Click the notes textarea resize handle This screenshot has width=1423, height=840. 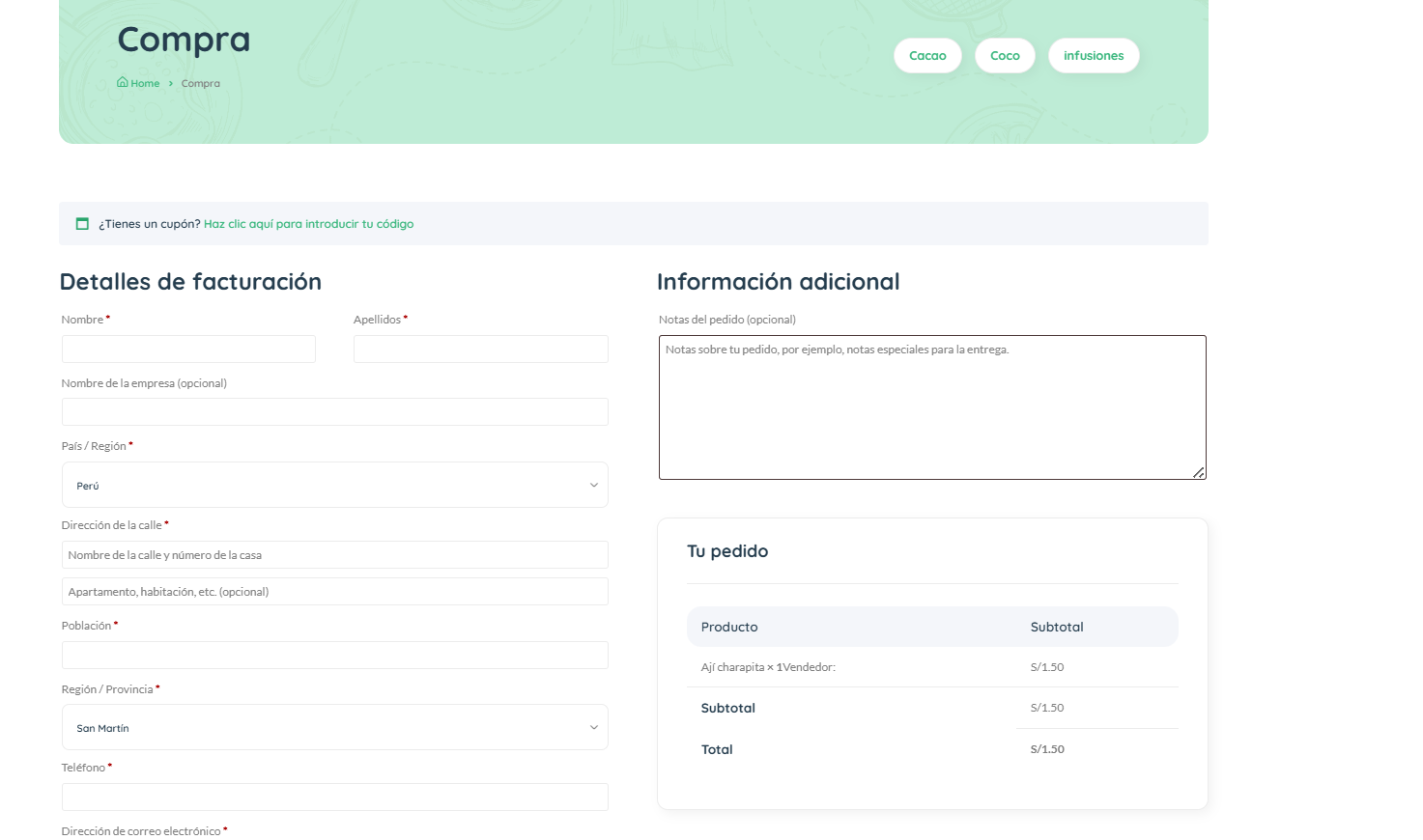(x=1198, y=472)
